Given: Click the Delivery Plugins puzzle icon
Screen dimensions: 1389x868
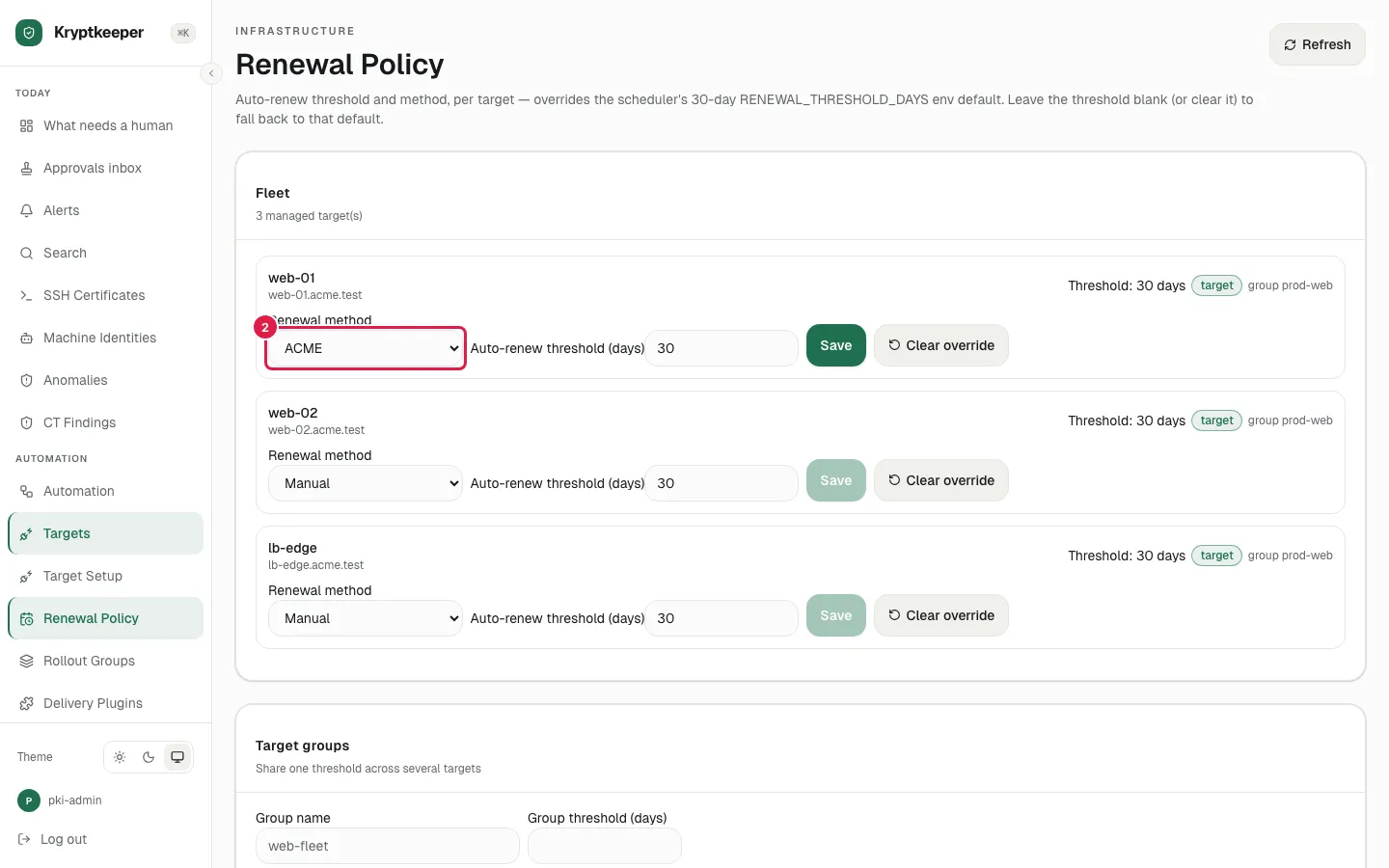Looking at the screenshot, I should [x=26, y=703].
